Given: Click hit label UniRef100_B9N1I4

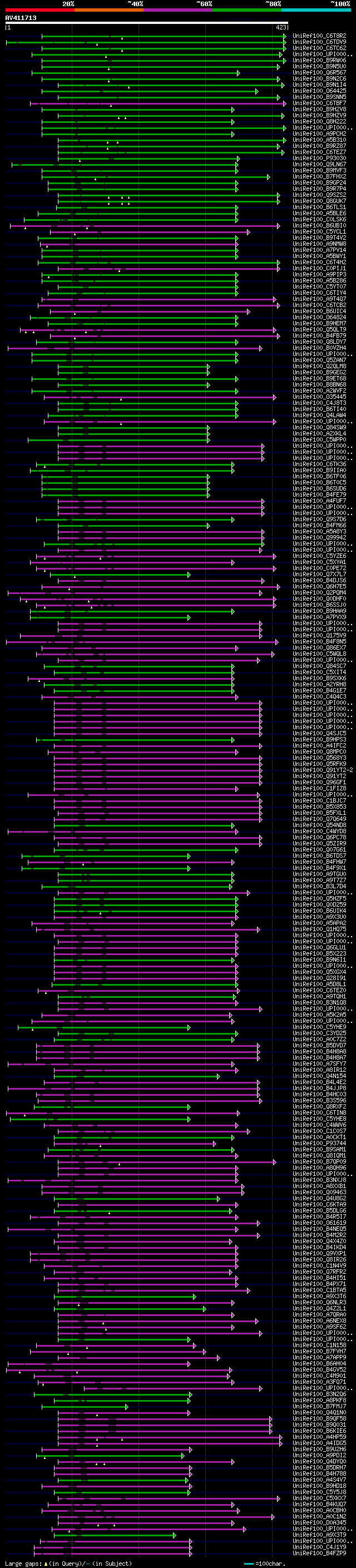Looking at the screenshot, I should point(319,85).
